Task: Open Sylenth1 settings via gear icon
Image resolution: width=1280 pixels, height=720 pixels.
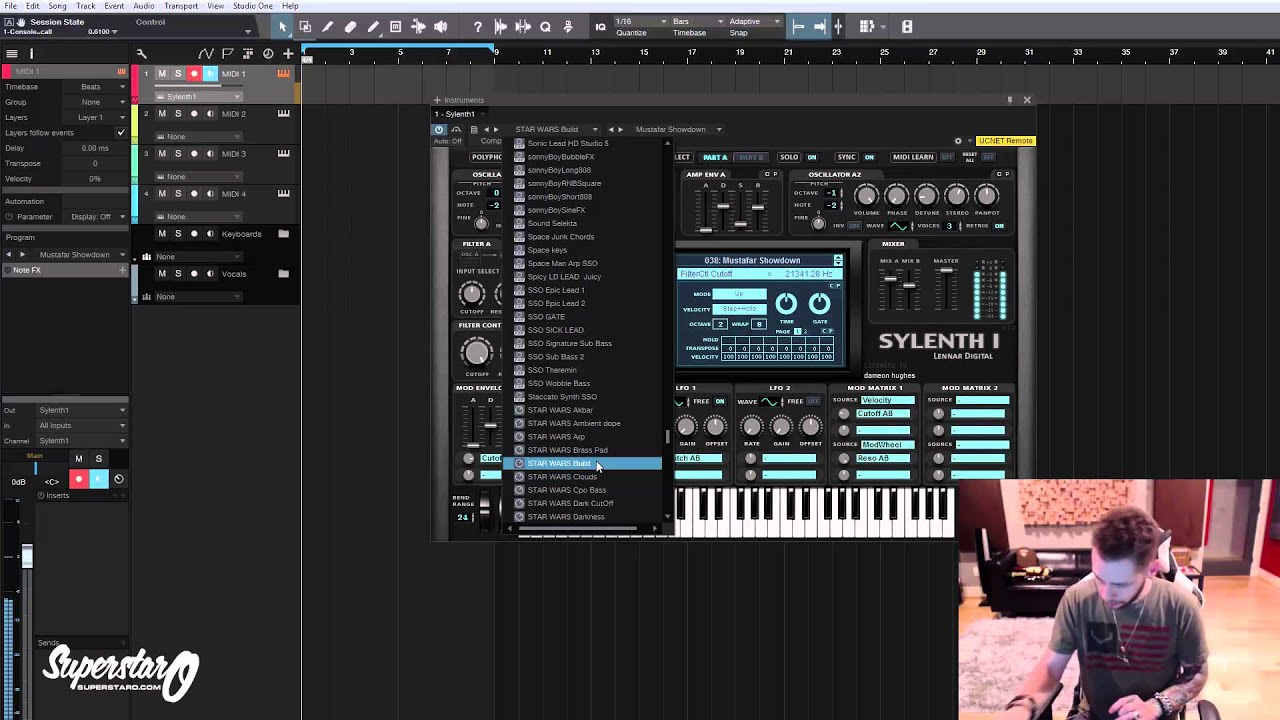Action: 957,140
